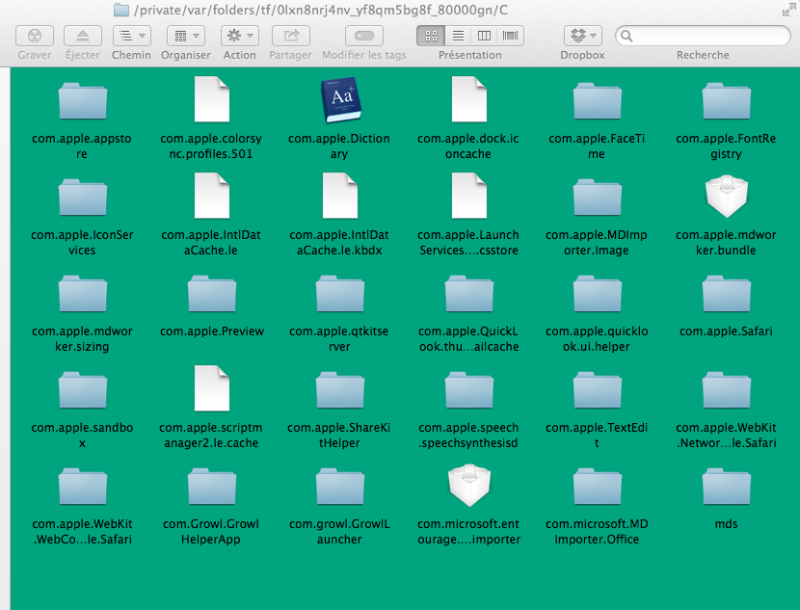800x610 pixels.
Task: Select the com.microsoft.entourage importer plugin icon
Action: 469,486
